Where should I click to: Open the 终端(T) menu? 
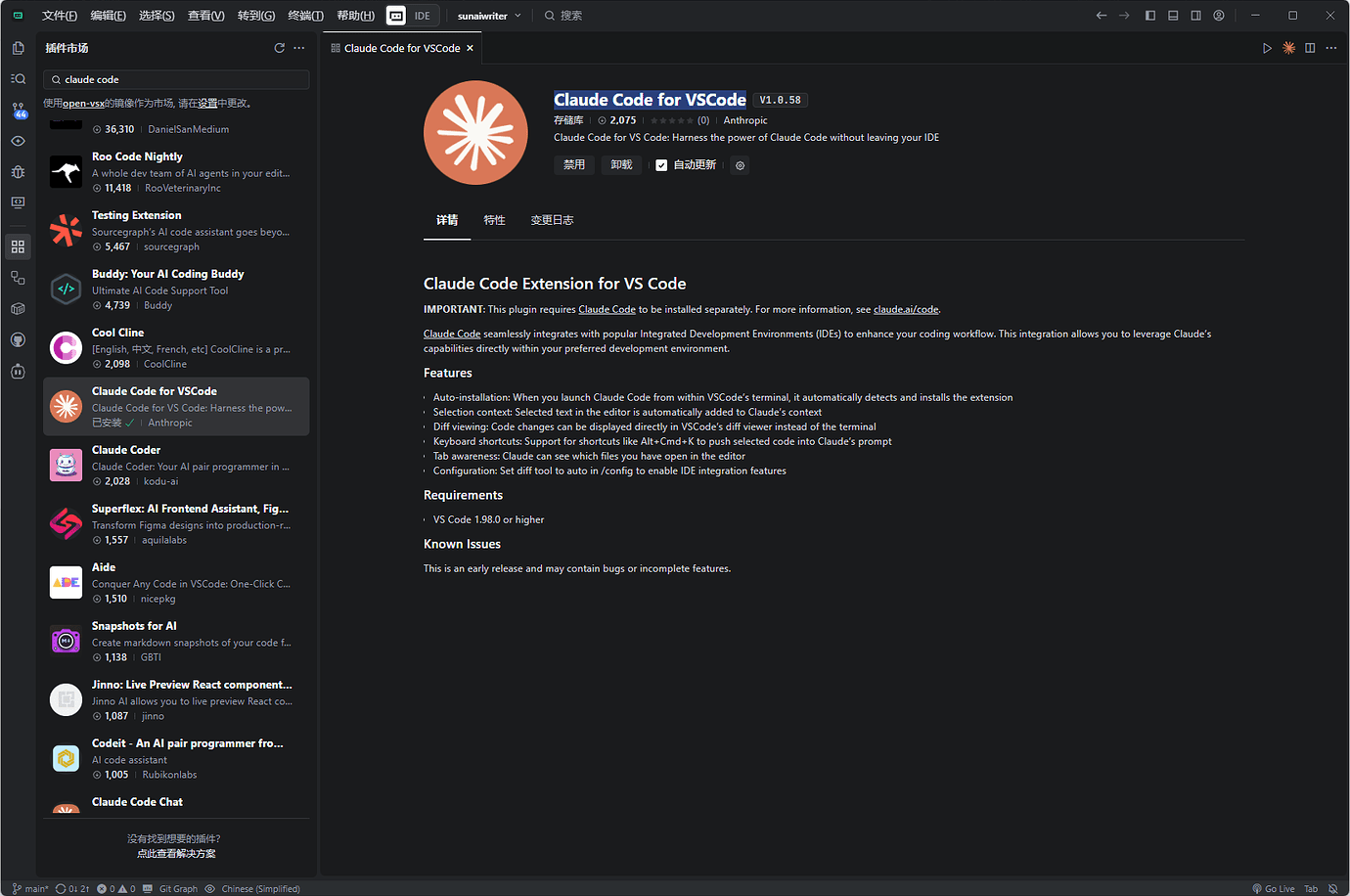tap(305, 16)
